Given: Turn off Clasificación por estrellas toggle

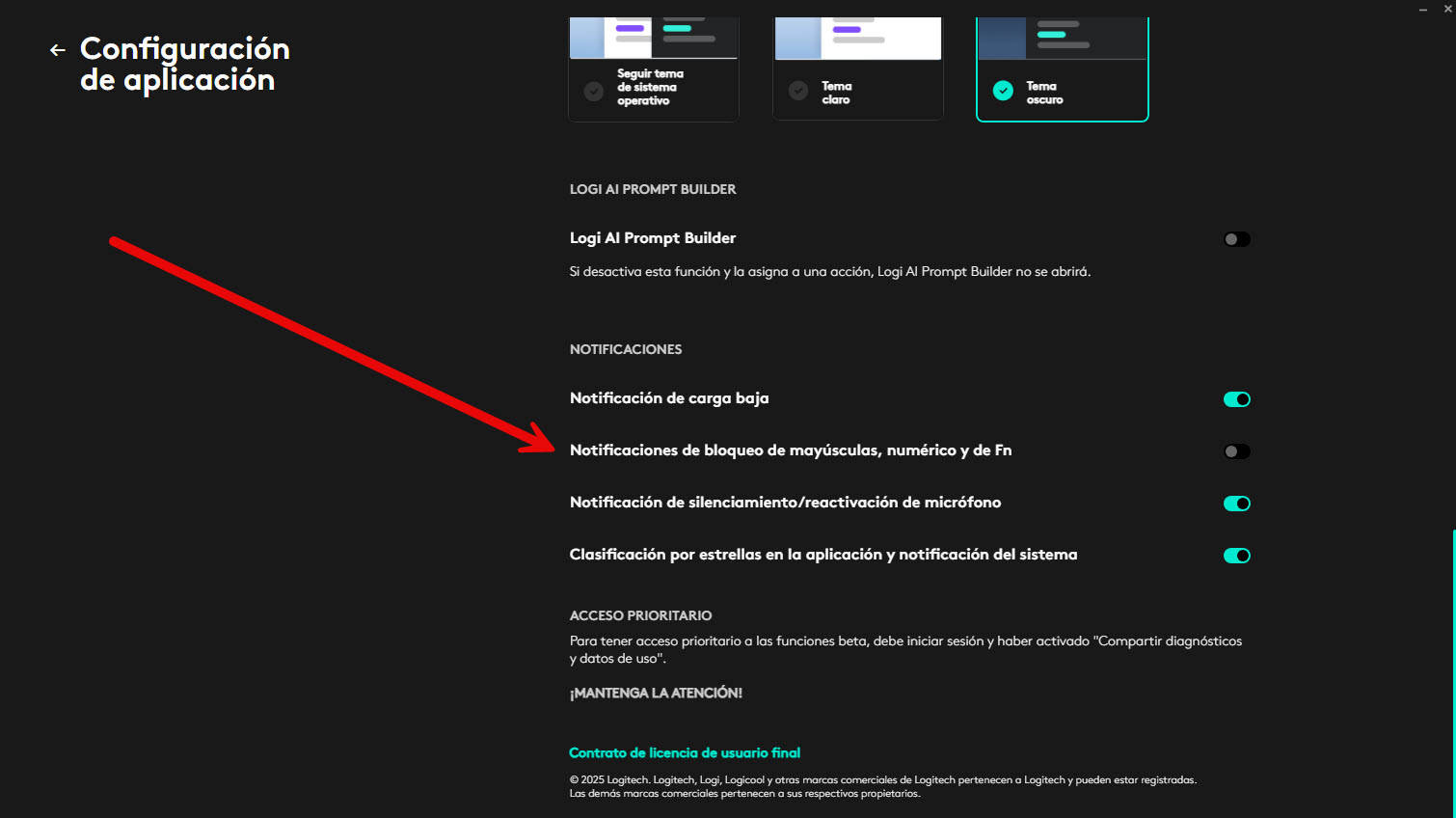Looking at the screenshot, I should coord(1237,556).
